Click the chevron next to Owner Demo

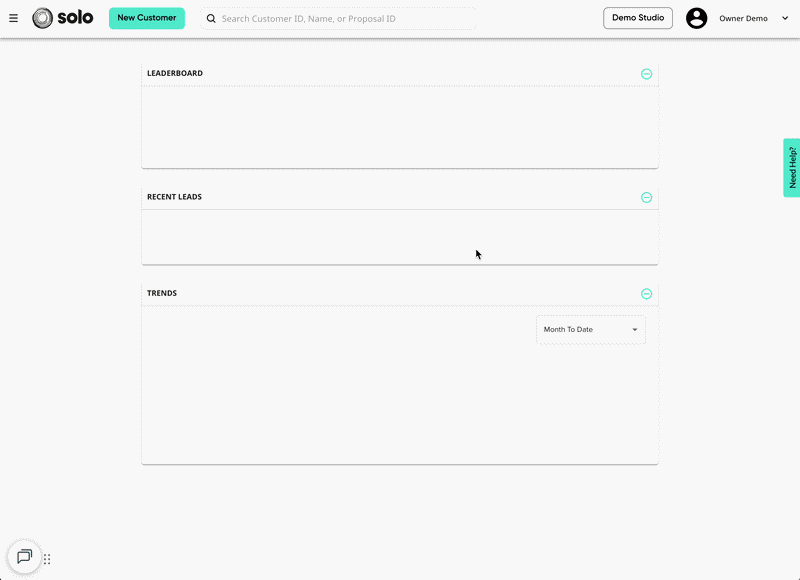785,17
